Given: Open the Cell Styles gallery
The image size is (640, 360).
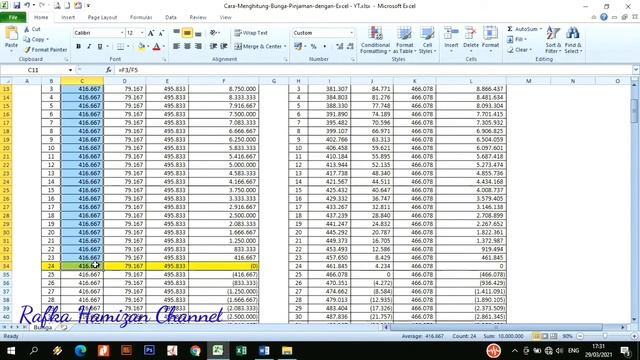Looking at the screenshot, I should point(427,40).
